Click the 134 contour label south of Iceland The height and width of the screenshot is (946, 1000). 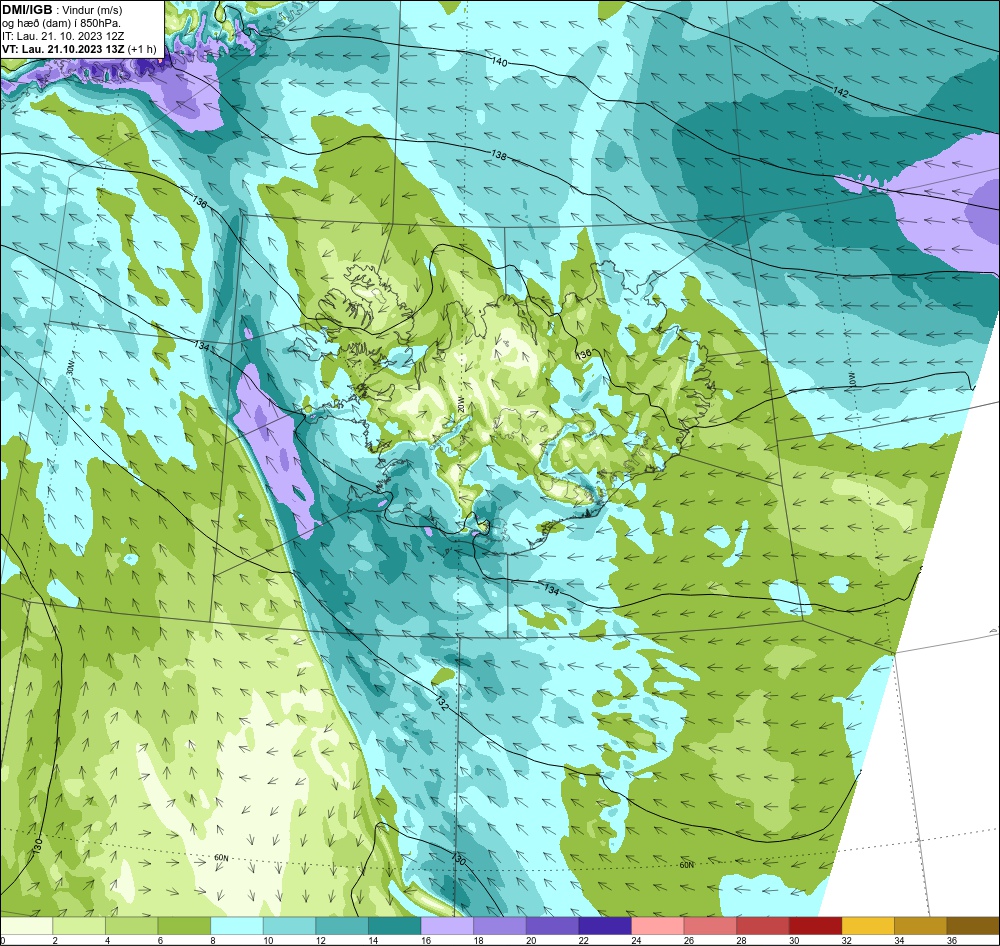pos(552,590)
